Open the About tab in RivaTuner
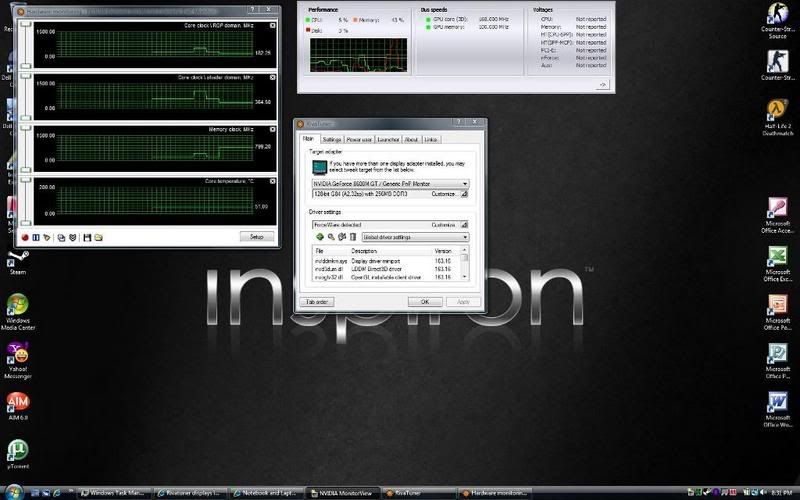Viewport: 800px width, 500px height. pos(411,139)
